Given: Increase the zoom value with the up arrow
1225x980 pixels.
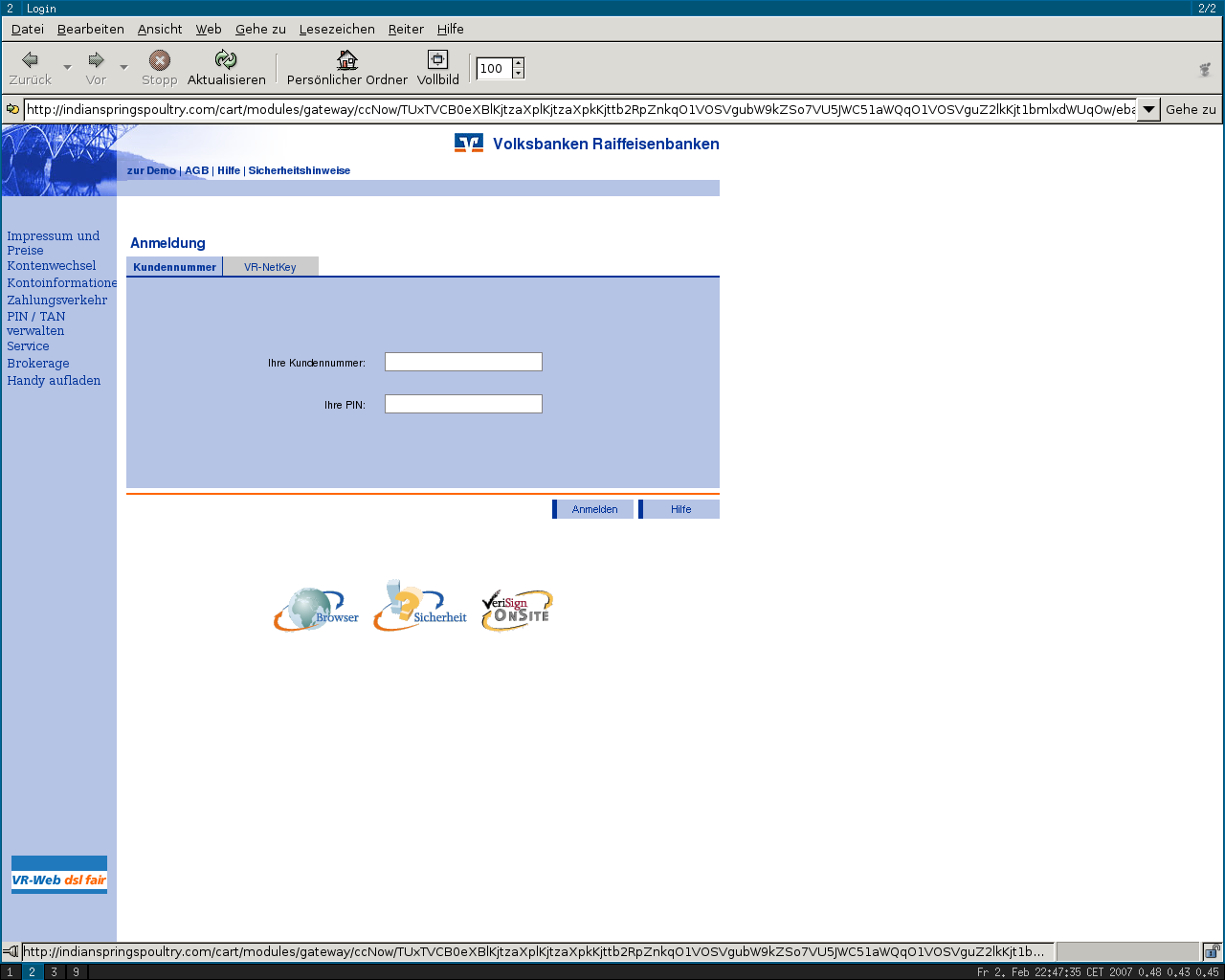Looking at the screenshot, I should (x=518, y=63).
